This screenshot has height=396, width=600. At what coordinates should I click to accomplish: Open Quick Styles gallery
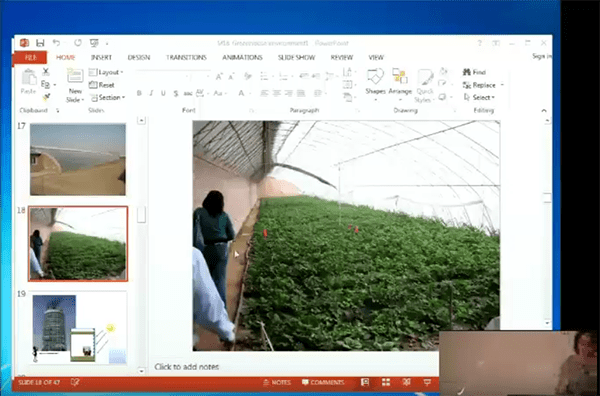[424, 86]
